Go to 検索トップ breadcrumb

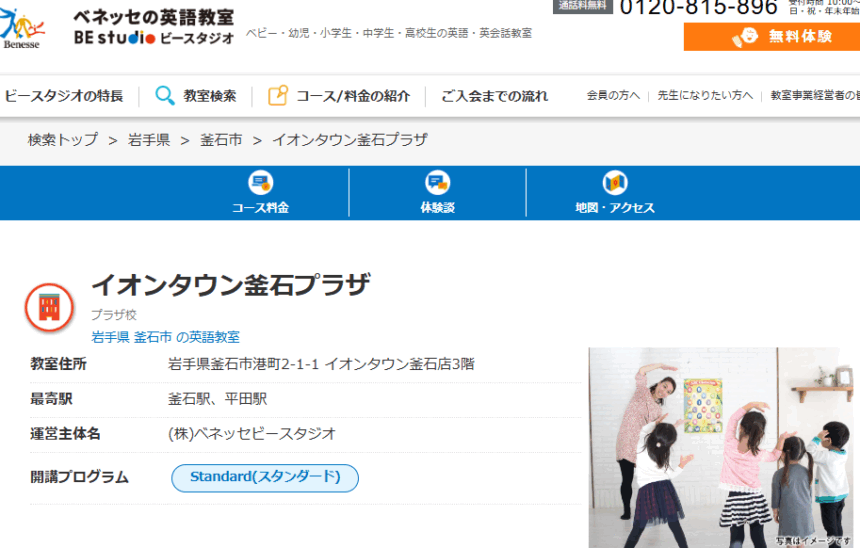(x=63, y=140)
